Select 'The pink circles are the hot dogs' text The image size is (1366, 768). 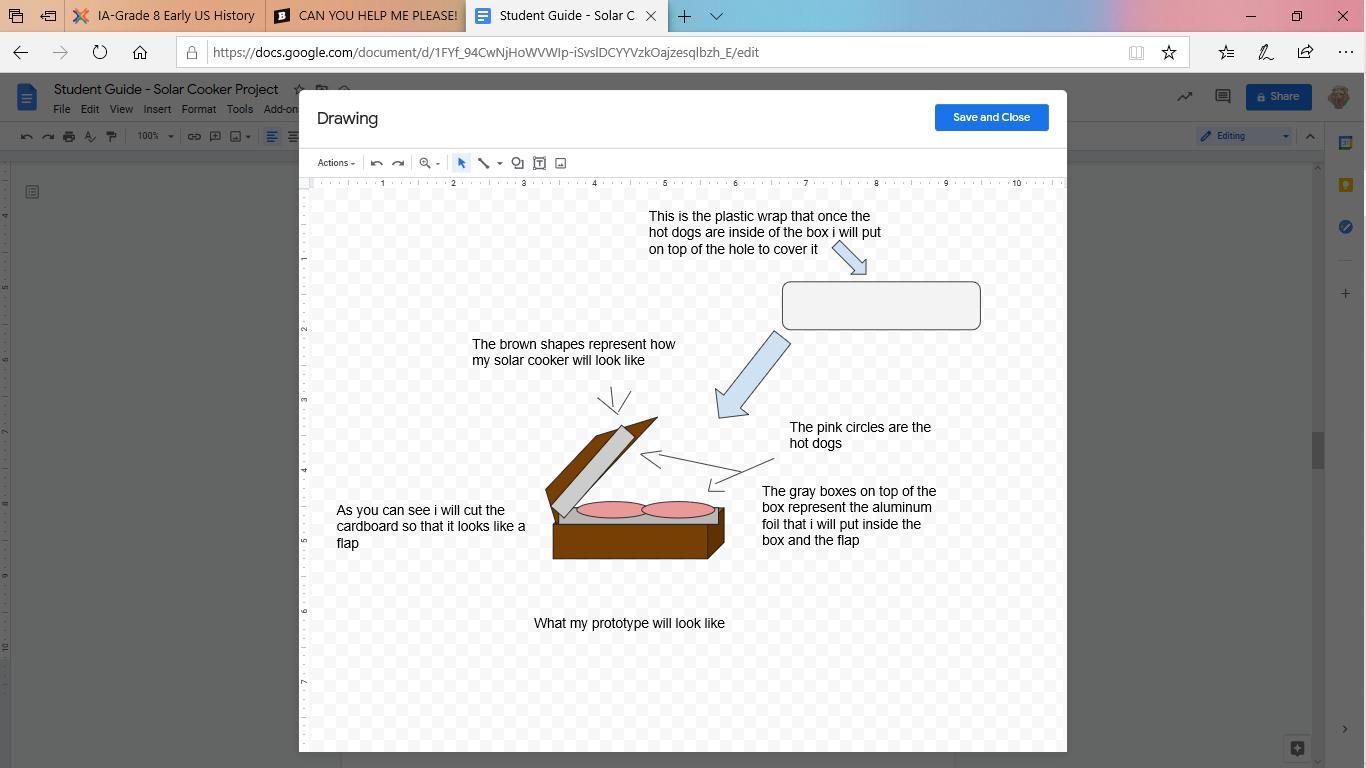click(860, 435)
